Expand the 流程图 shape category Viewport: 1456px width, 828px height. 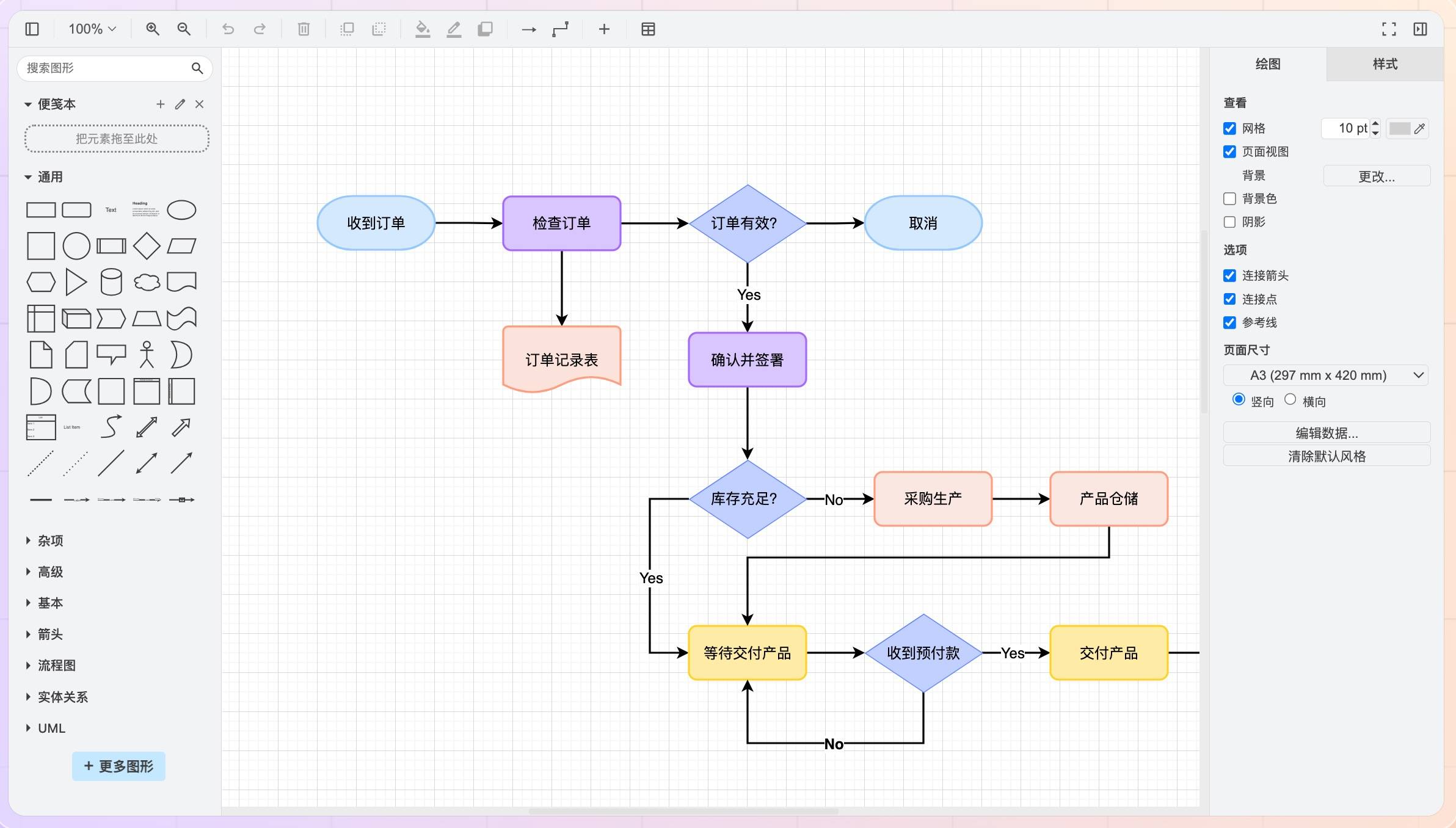tap(56, 665)
